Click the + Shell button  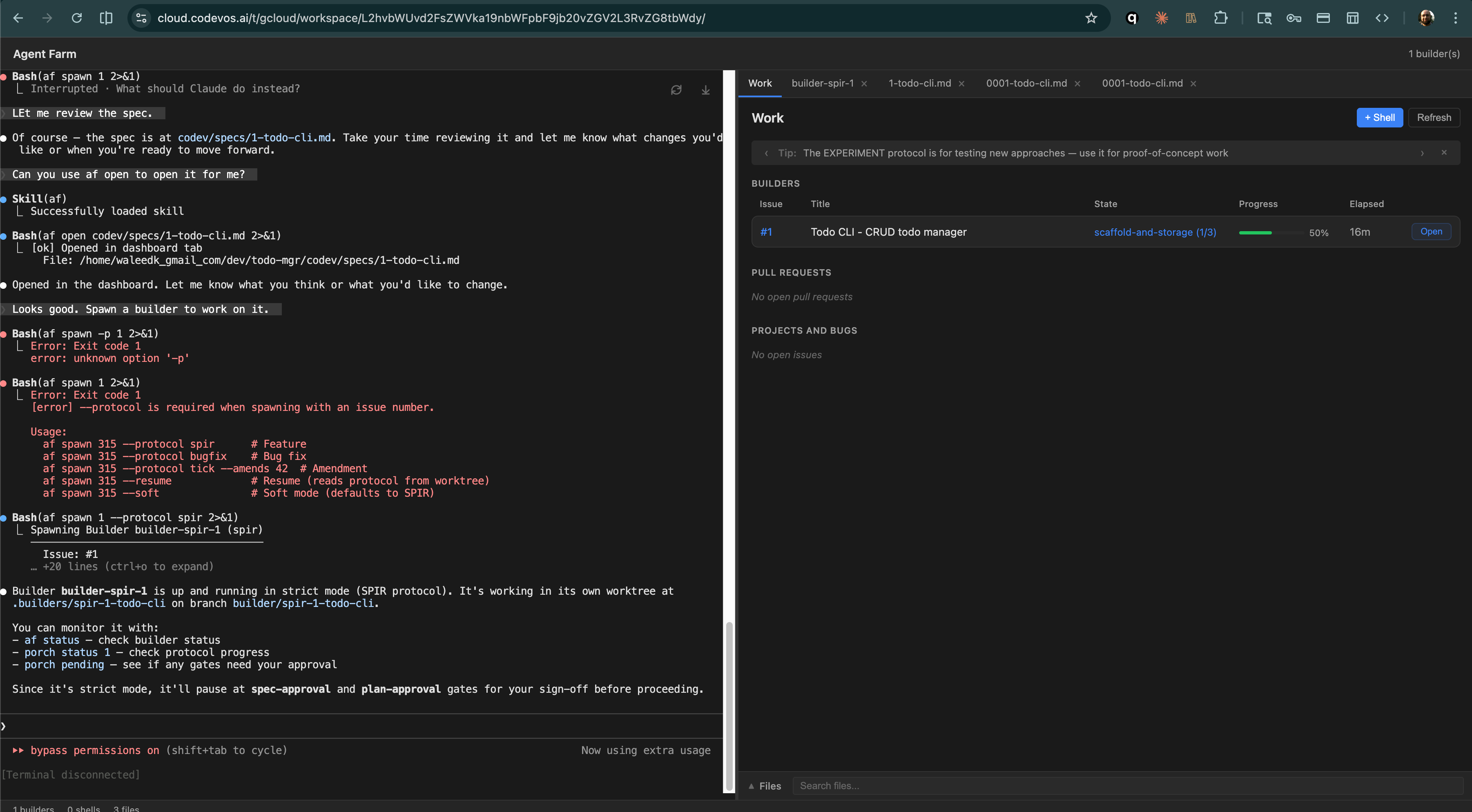click(1379, 118)
